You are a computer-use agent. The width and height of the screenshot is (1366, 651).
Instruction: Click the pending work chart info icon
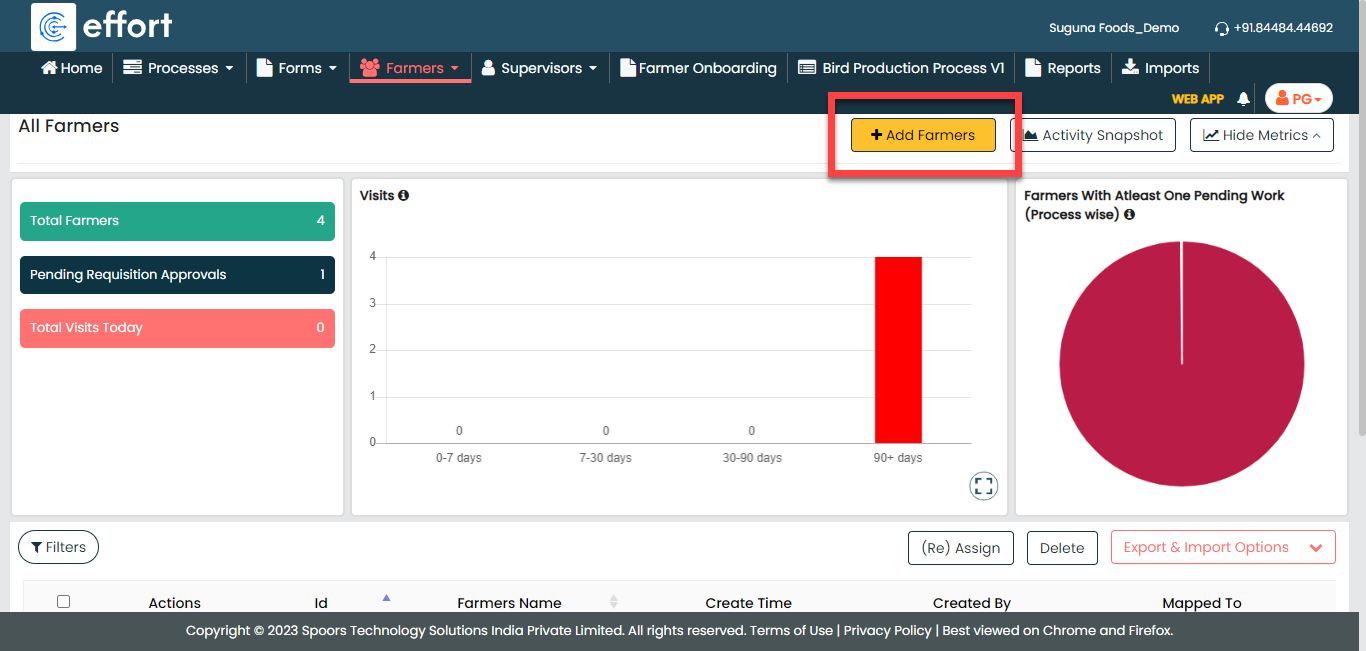tap(1129, 215)
